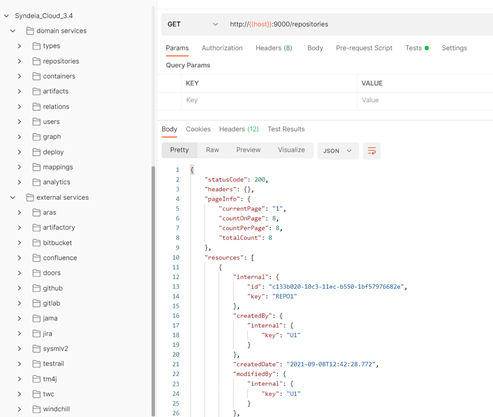Click the jama folder icon
The width and height of the screenshot is (493, 417).
(36, 318)
